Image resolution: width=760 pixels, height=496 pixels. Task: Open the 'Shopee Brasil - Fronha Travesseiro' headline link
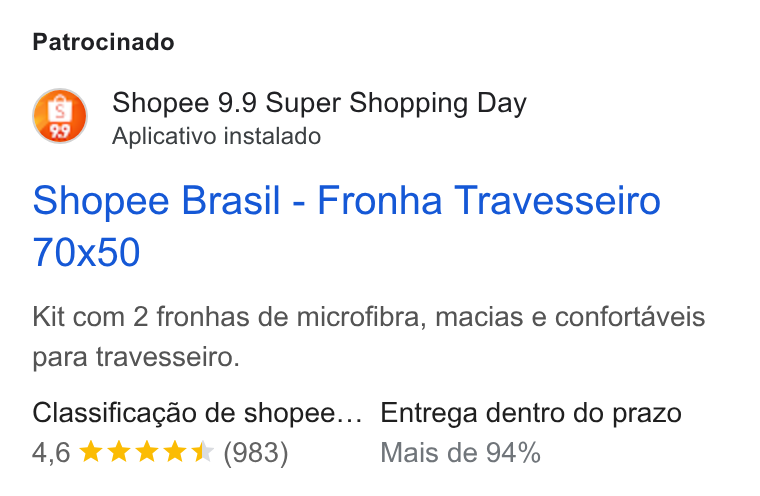[x=347, y=200]
